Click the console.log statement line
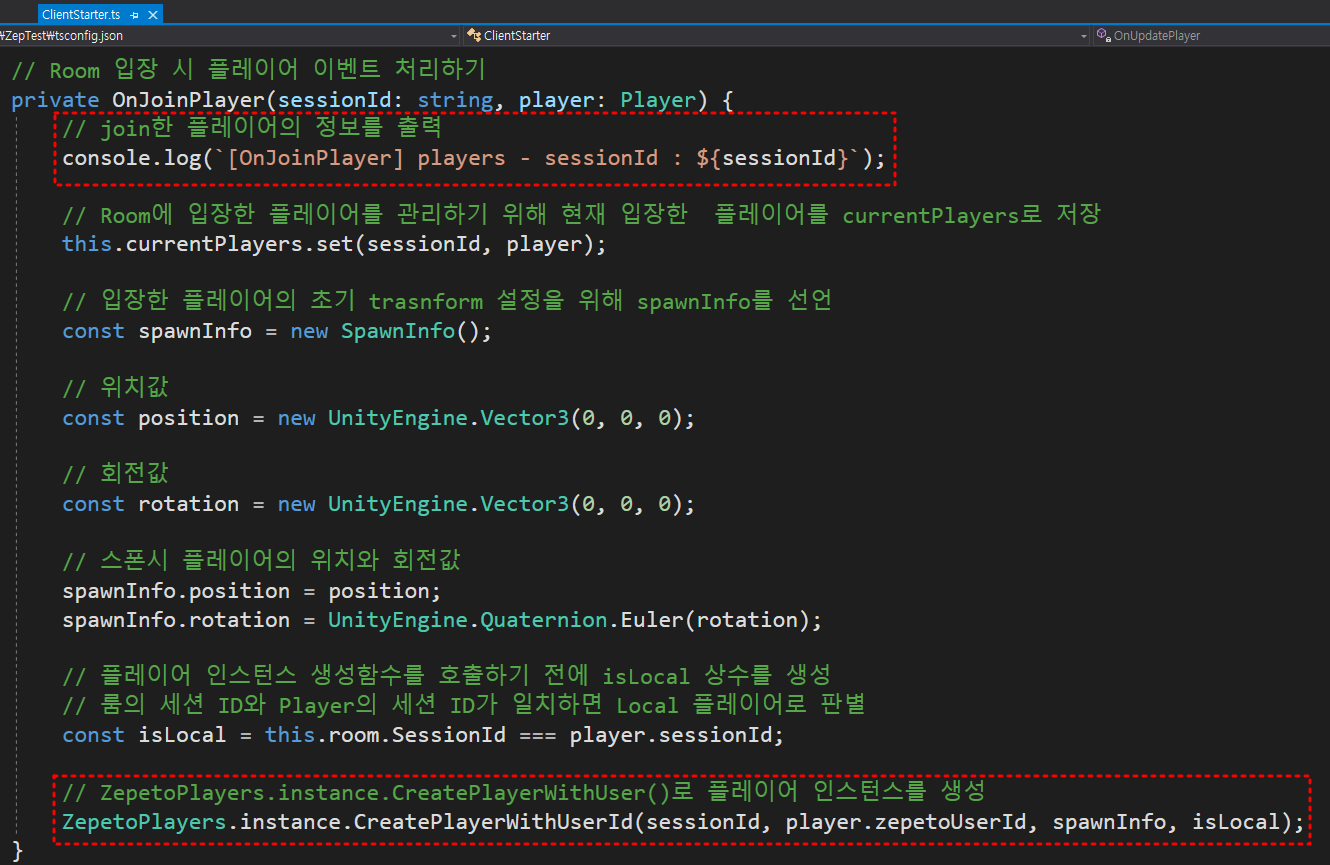Image resolution: width=1330 pixels, height=865 pixels. [x=474, y=158]
